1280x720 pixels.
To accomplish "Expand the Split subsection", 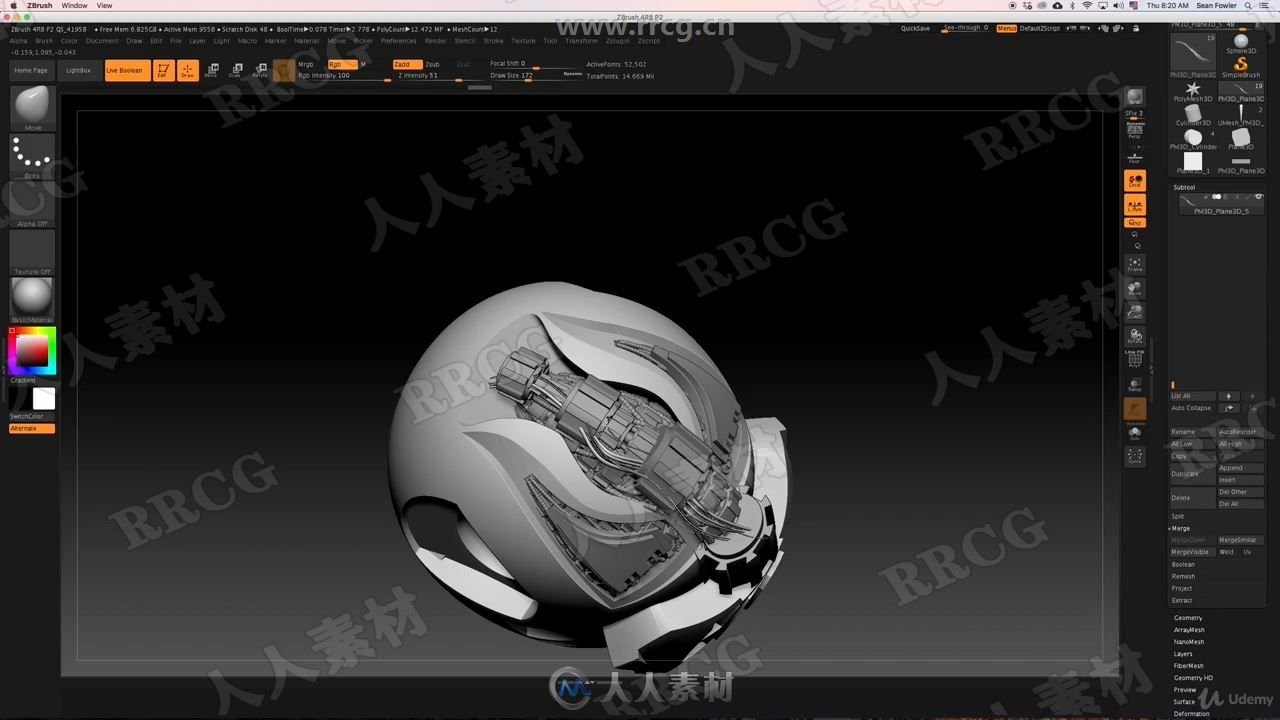I will click(x=1178, y=516).
